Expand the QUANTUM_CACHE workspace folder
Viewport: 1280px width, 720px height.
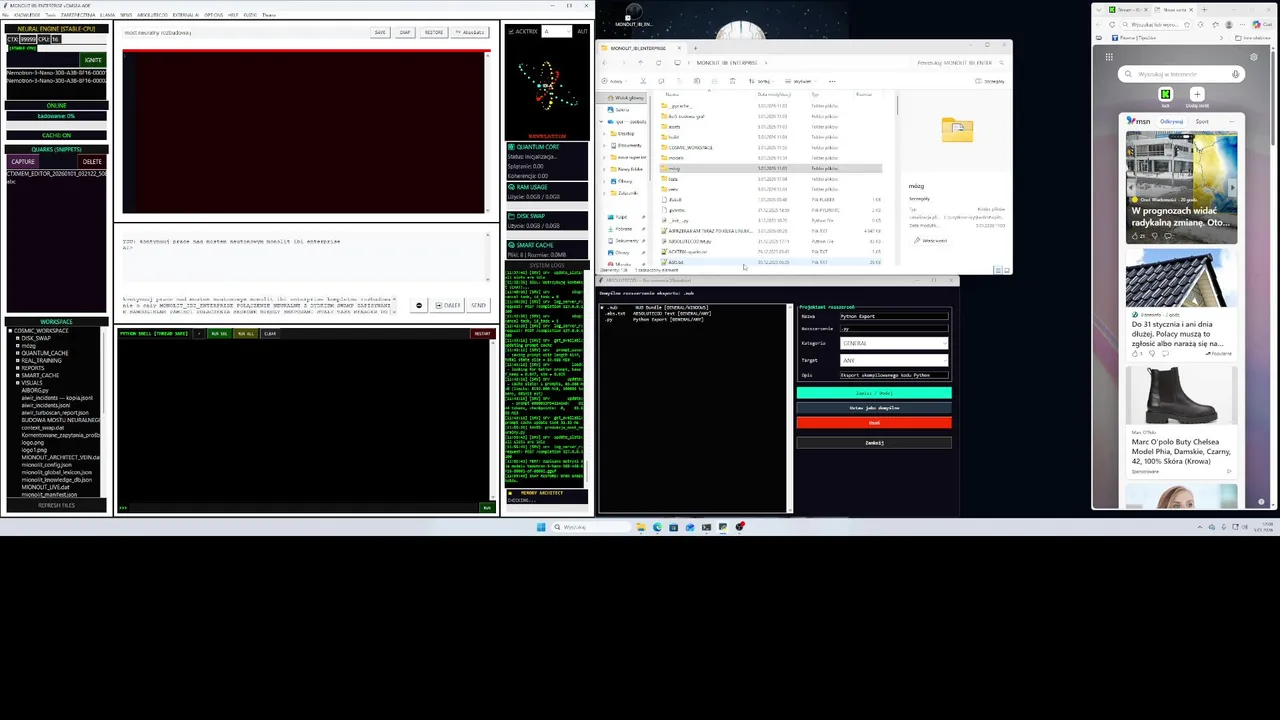pyautogui.click(x=18, y=353)
